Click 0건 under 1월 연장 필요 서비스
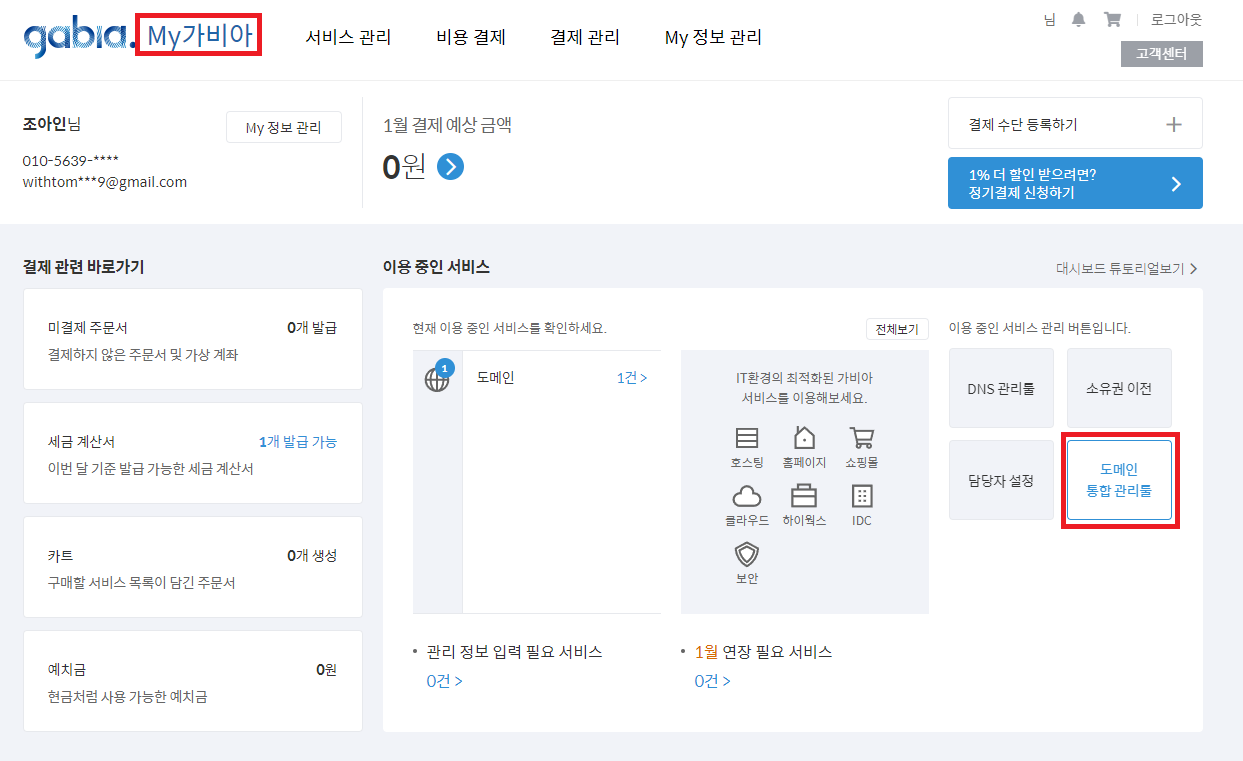Image resolution: width=1243 pixels, height=761 pixels. coord(712,681)
